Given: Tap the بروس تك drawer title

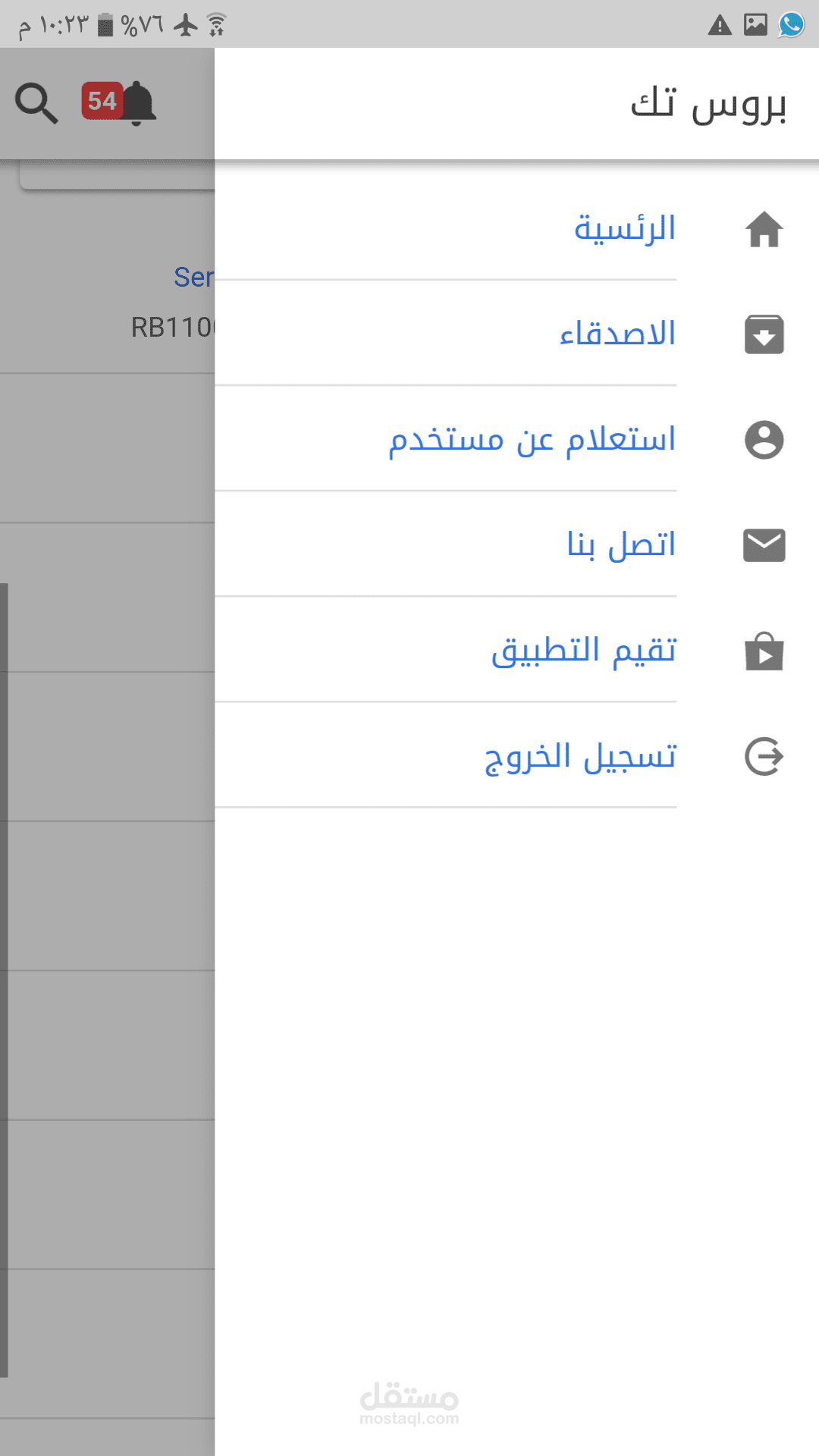Looking at the screenshot, I should pos(708,104).
